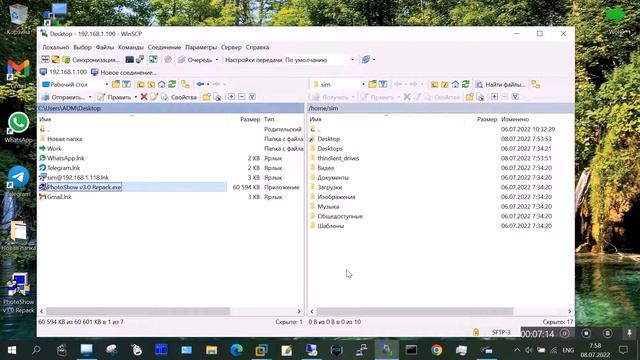Viewport: 640px width, 360px height.
Task: Click the local minus unselect-files icon
Action: point(242,97)
